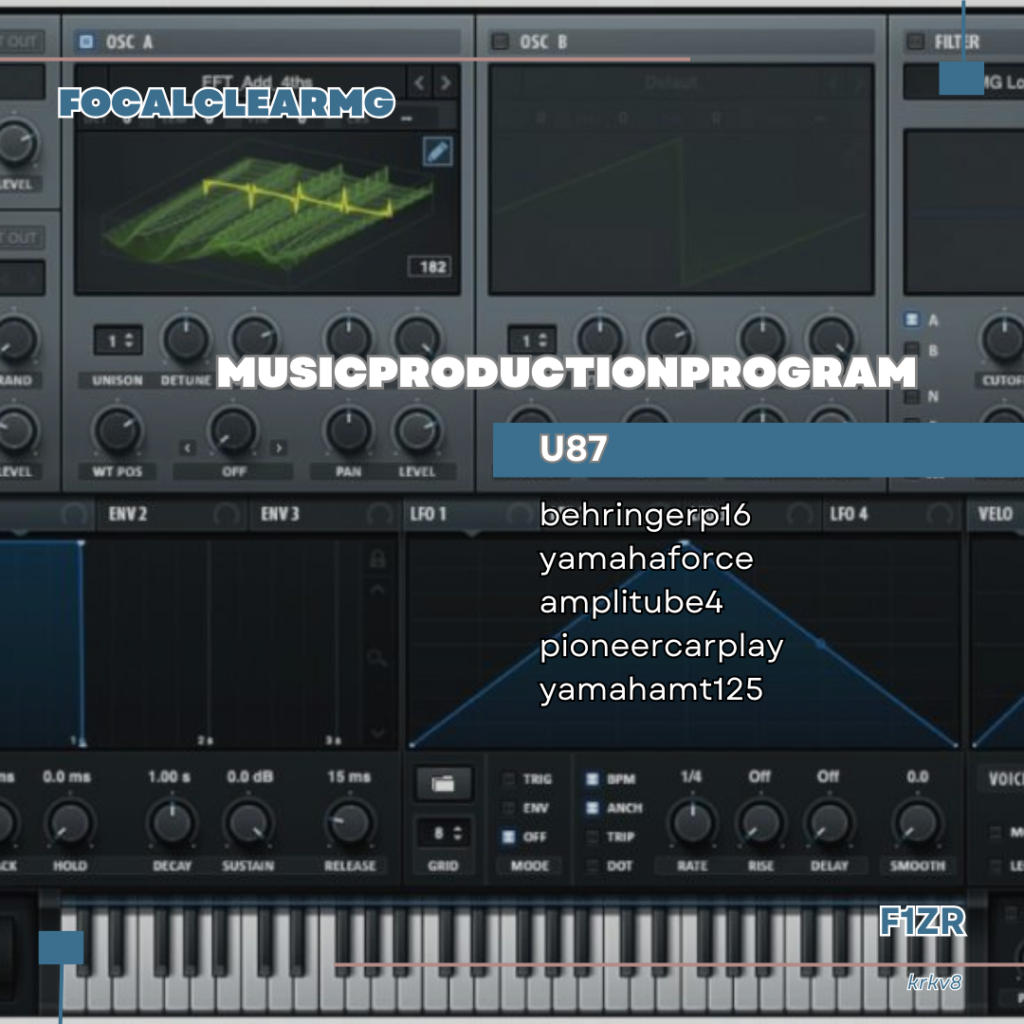Click warp mode right arrow in OSC A

279,448
